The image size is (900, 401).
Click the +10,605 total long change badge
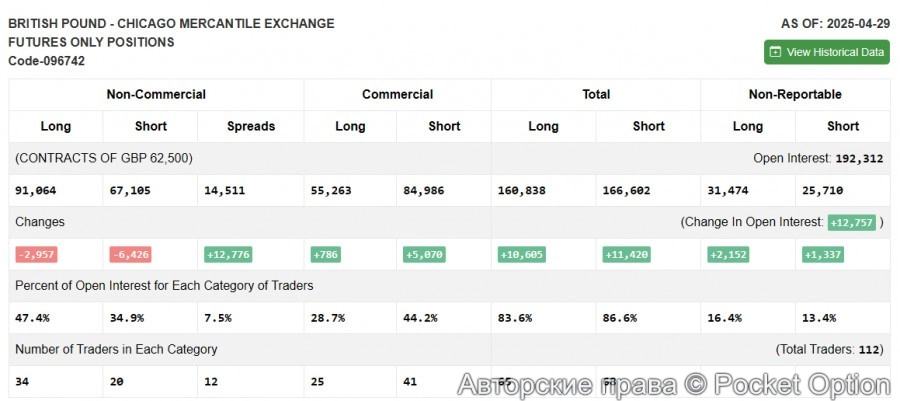(x=522, y=255)
